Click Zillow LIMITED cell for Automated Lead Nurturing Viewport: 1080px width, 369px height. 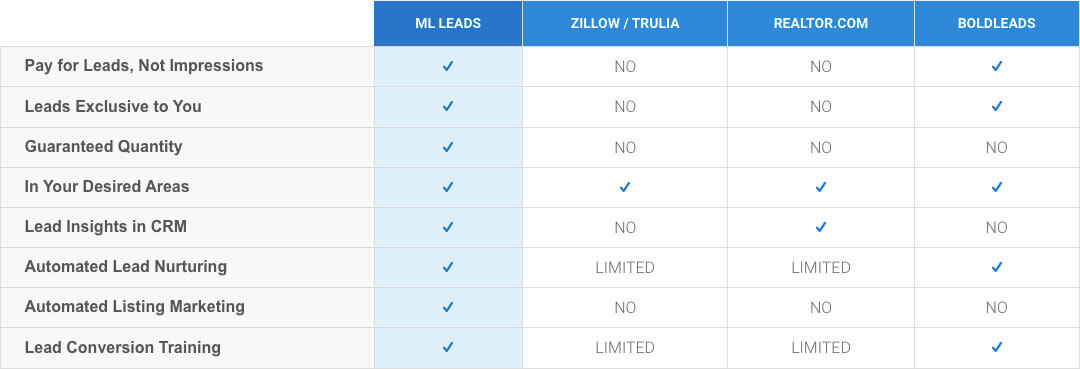coord(625,267)
